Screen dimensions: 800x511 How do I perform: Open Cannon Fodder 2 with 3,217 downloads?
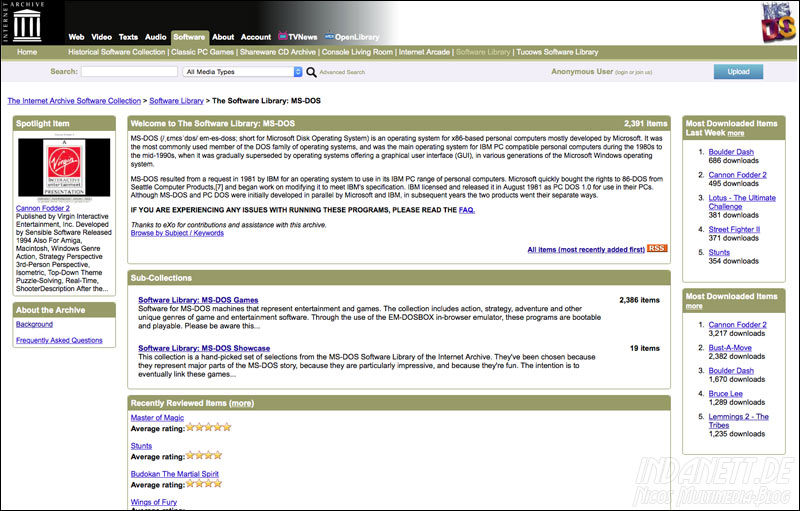[737, 325]
